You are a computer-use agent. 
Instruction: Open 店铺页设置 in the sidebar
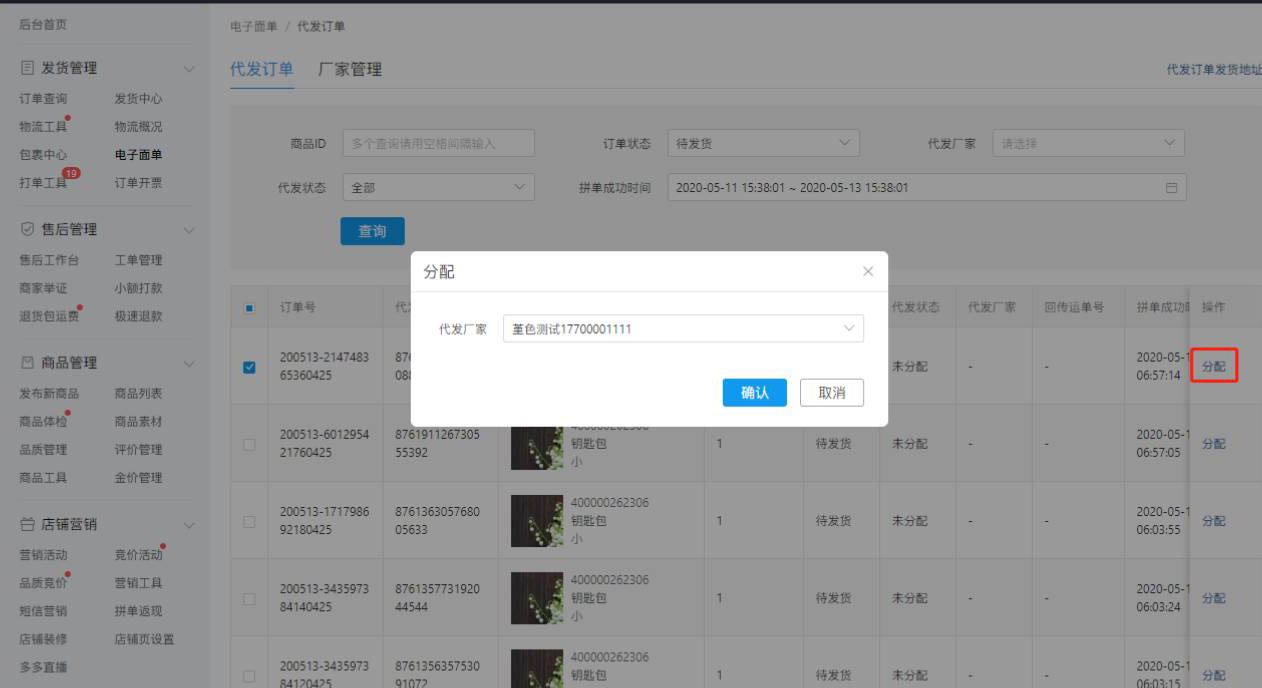click(144, 639)
